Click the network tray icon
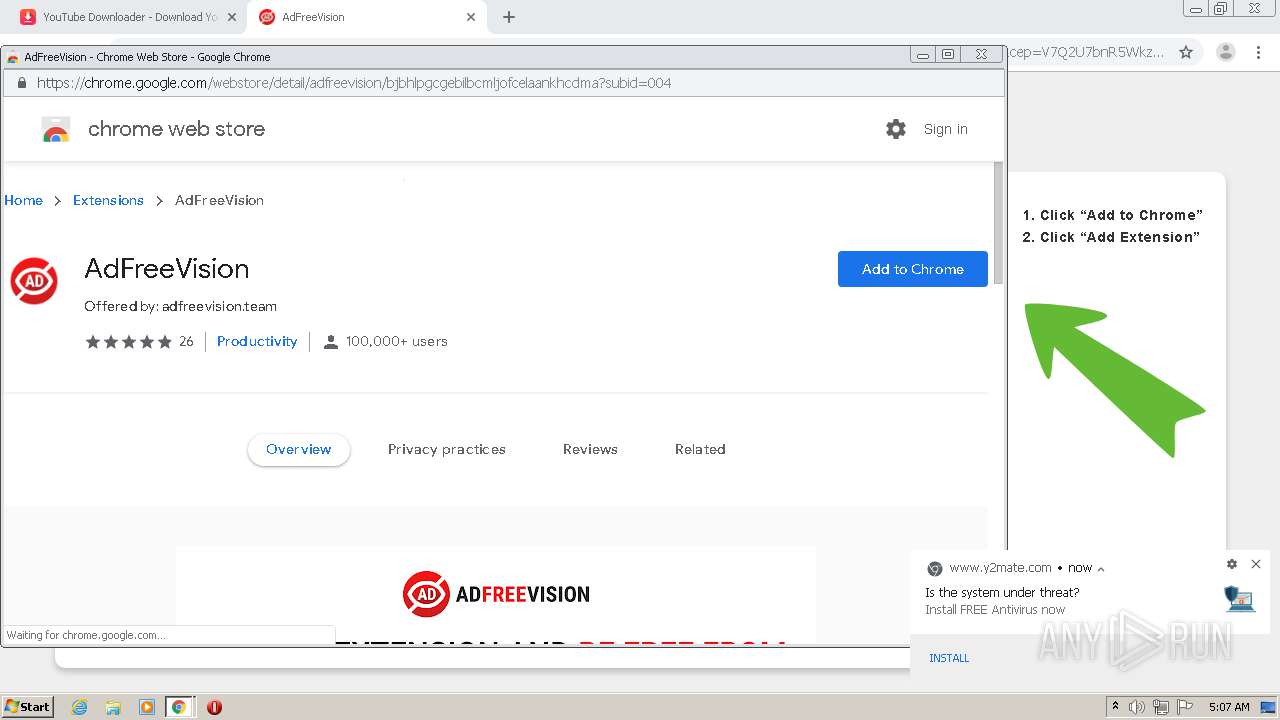 (1161, 707)
